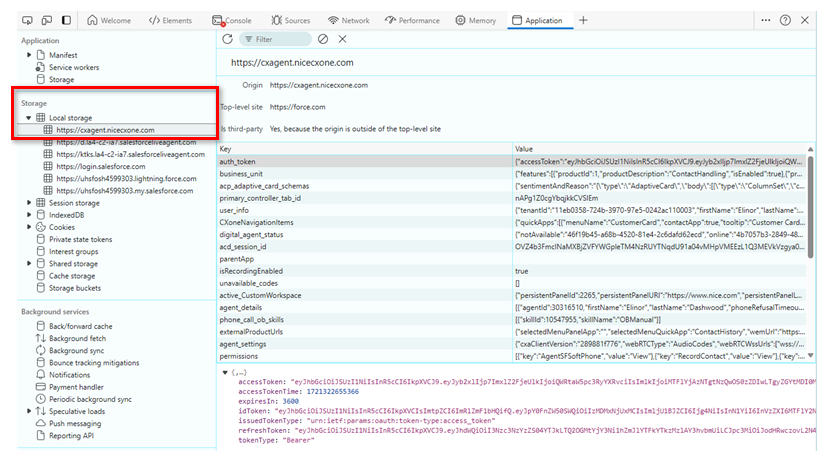Expand the Manifest tree arrow
The image size is (829, 463).
[x=29, y=54]
